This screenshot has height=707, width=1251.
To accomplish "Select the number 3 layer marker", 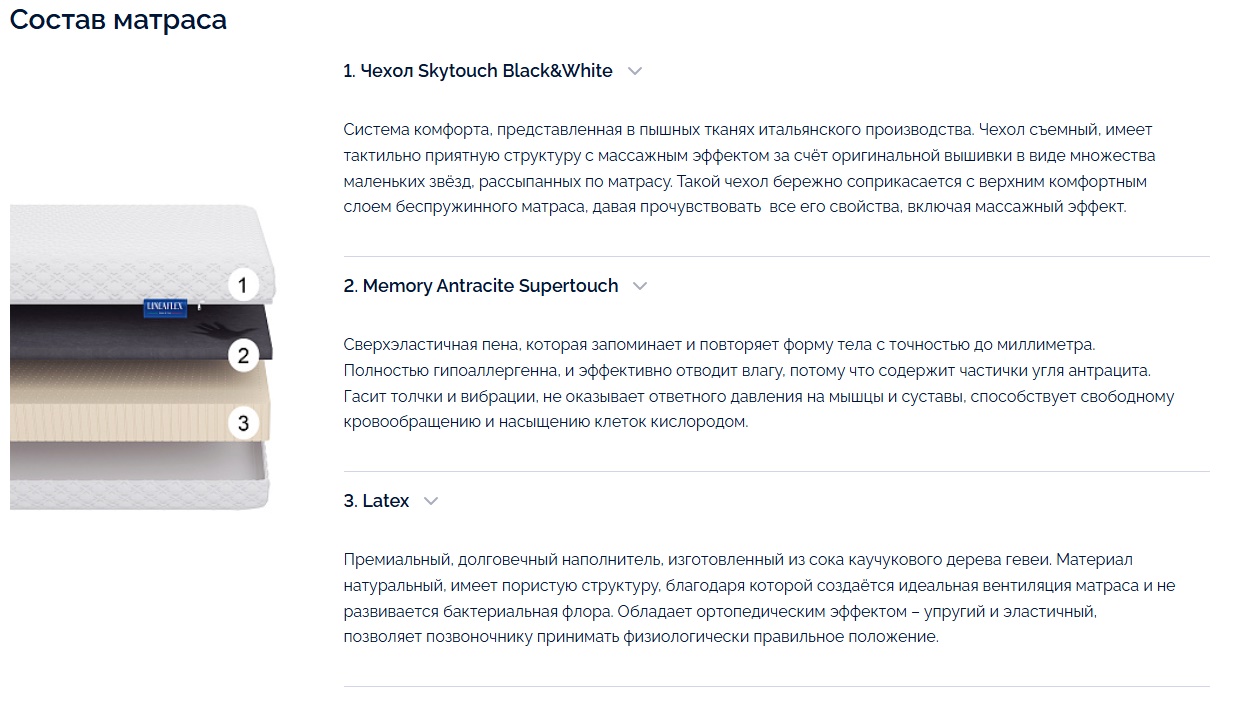I will [x=243, y=423].
